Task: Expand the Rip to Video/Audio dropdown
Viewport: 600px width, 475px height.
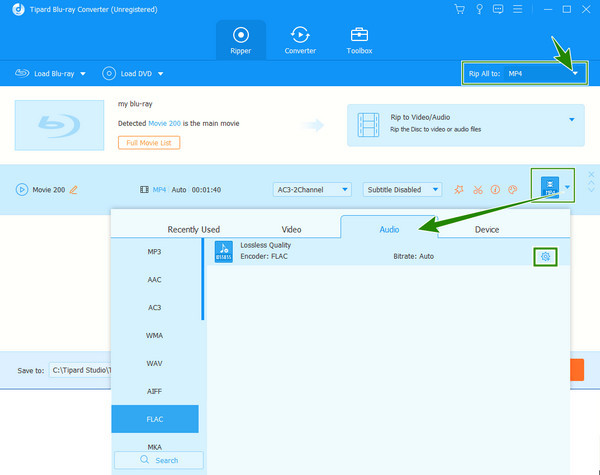Action: coord(571,119)
